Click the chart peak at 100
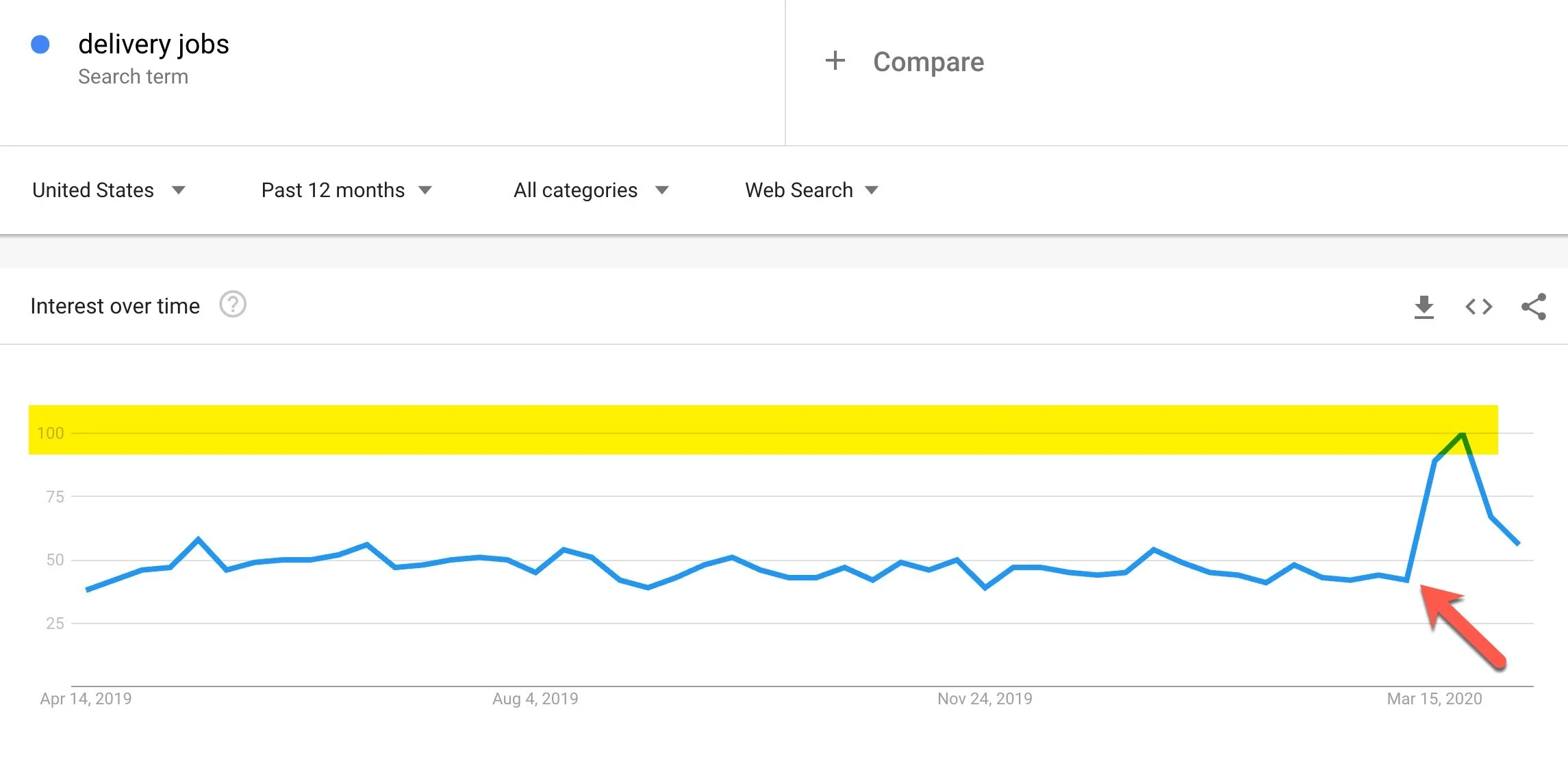 coord(1463,433)
